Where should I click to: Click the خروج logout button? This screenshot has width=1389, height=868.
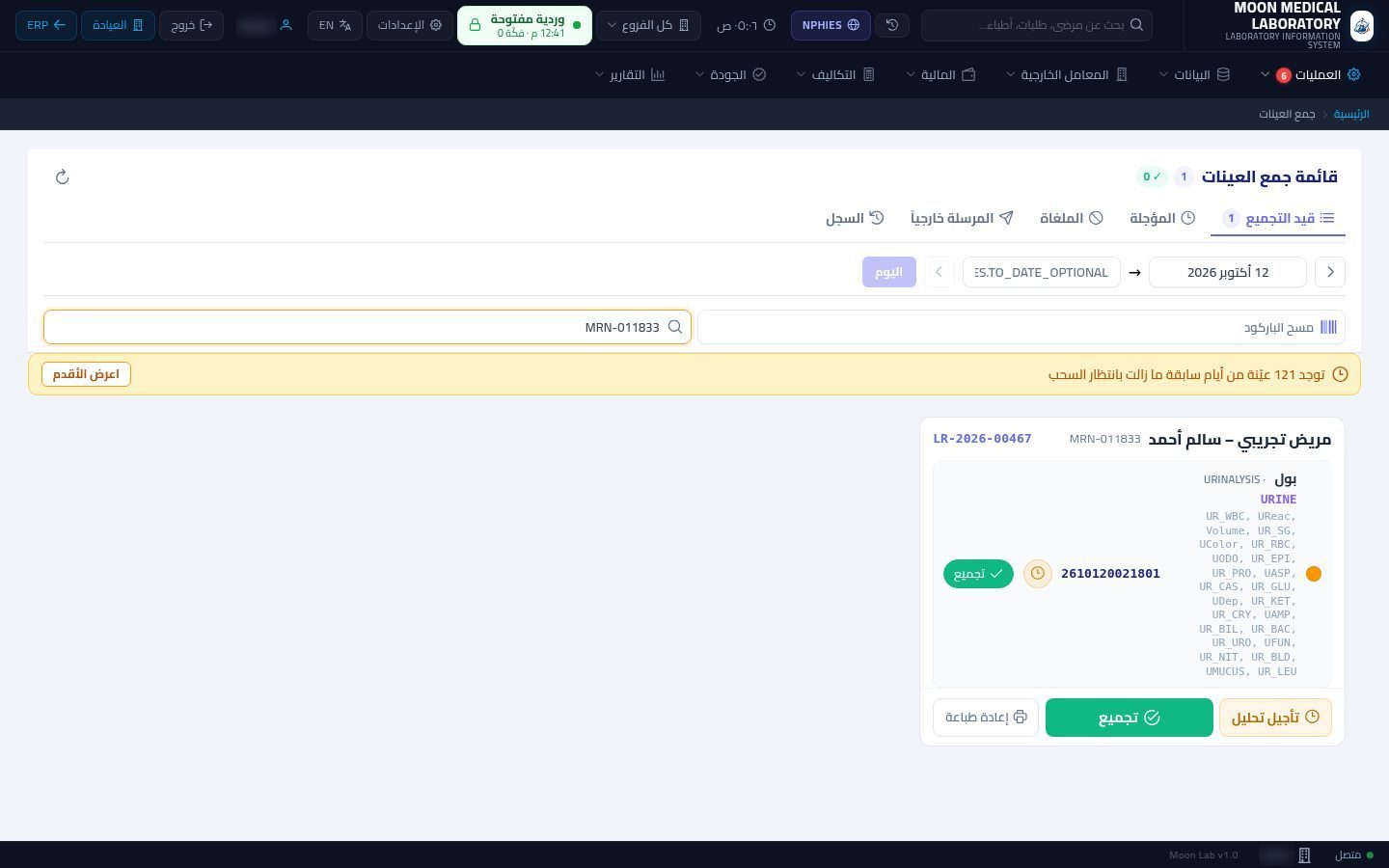pos(191,25)
